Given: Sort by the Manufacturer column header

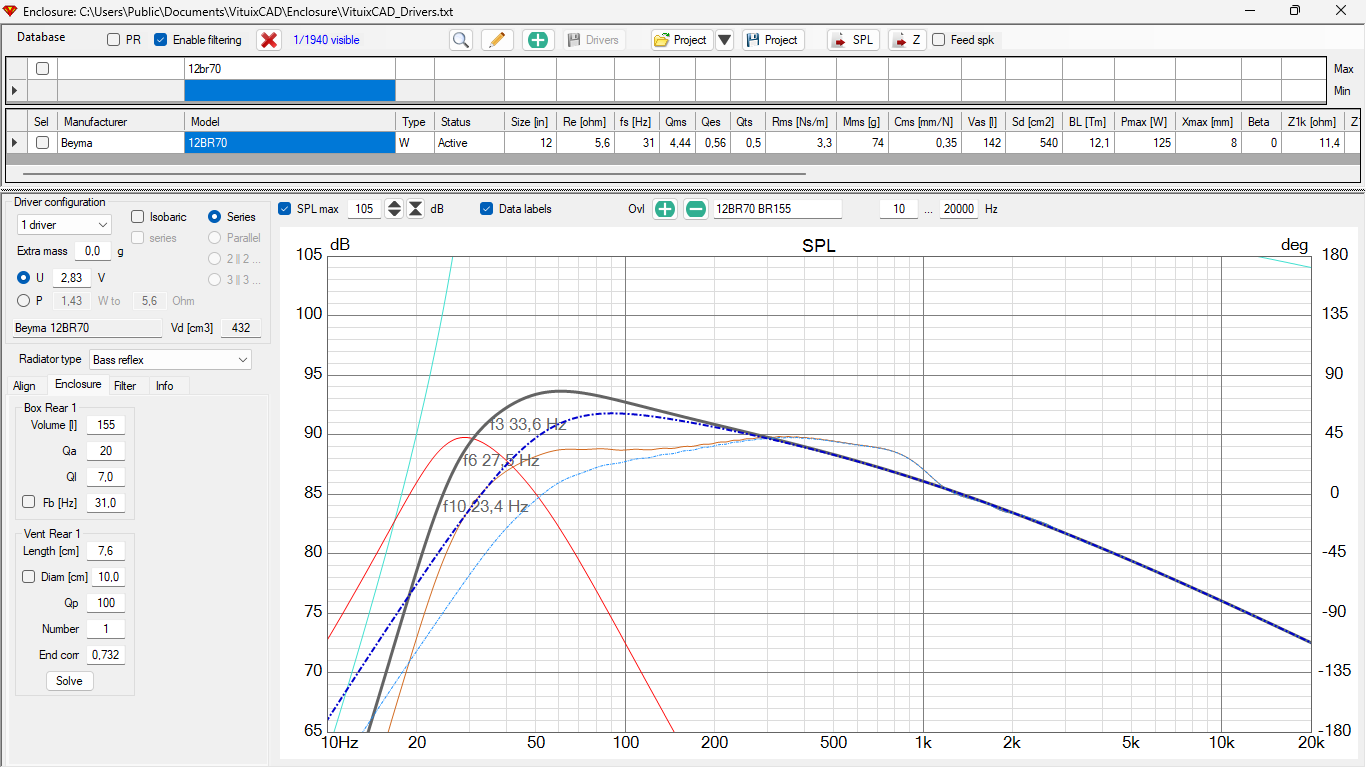Looking at the screenshot, I should (121, 122).
